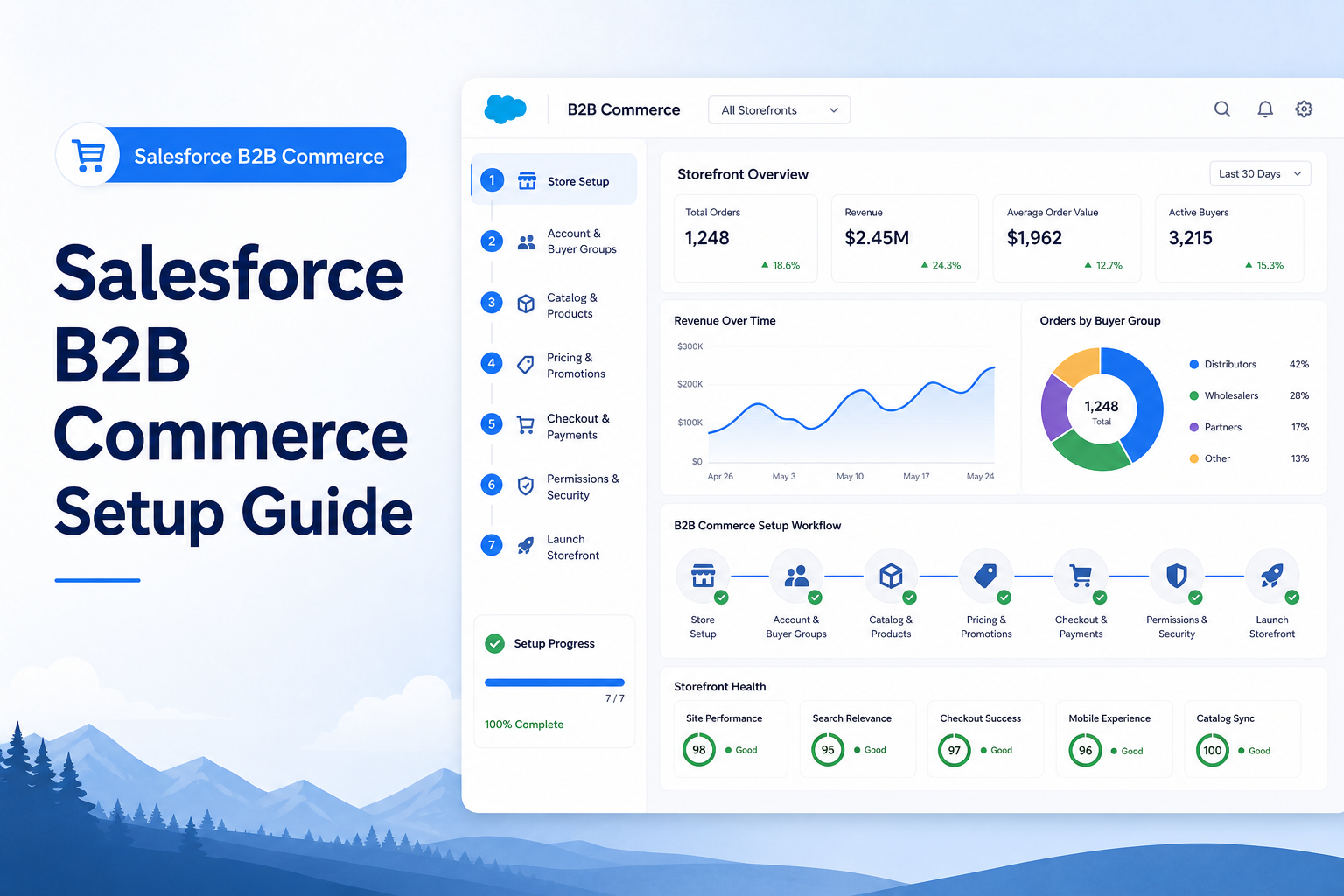Click the Setup Progress bar
Image resolution: width=1344 pixels, height=896 pixels.
pos(555,682)
